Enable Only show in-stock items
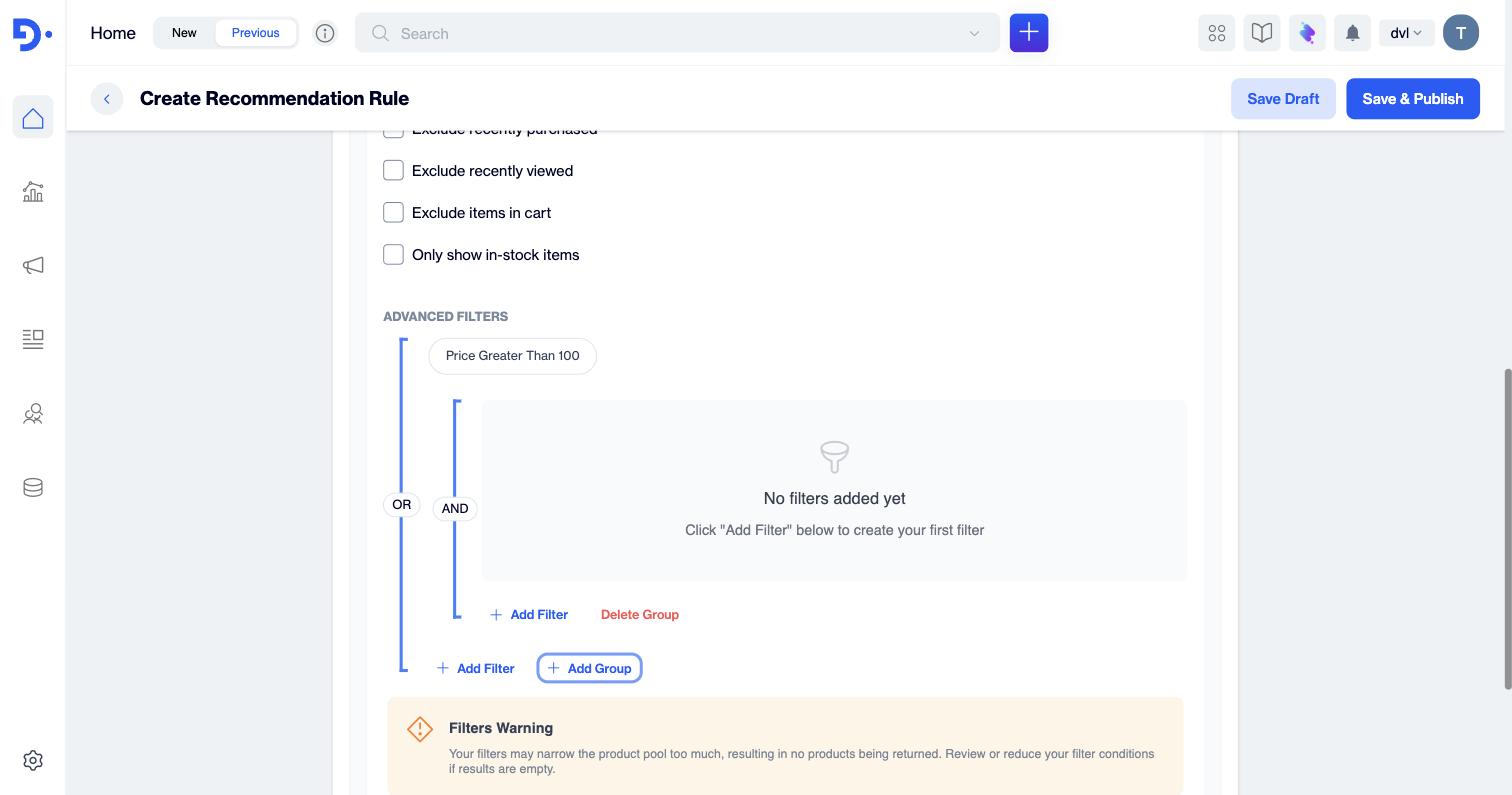This screenshot has width=1512, height=795. click(393, 254)
